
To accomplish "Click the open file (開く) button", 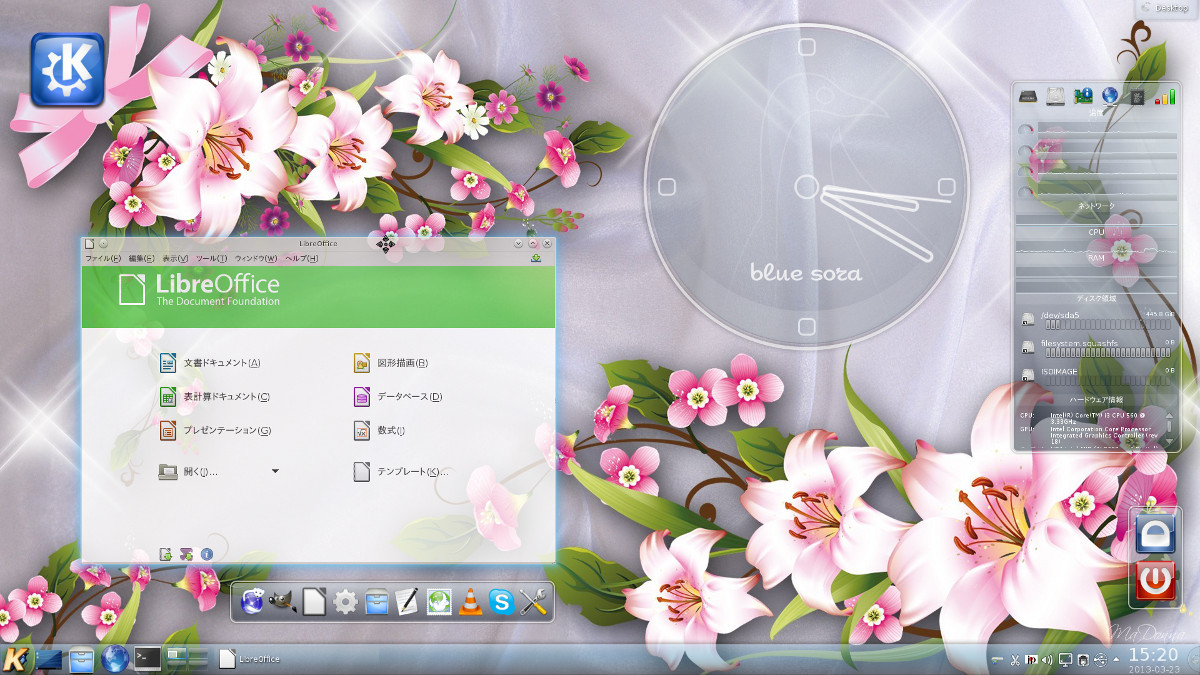I will coord(188,471).
